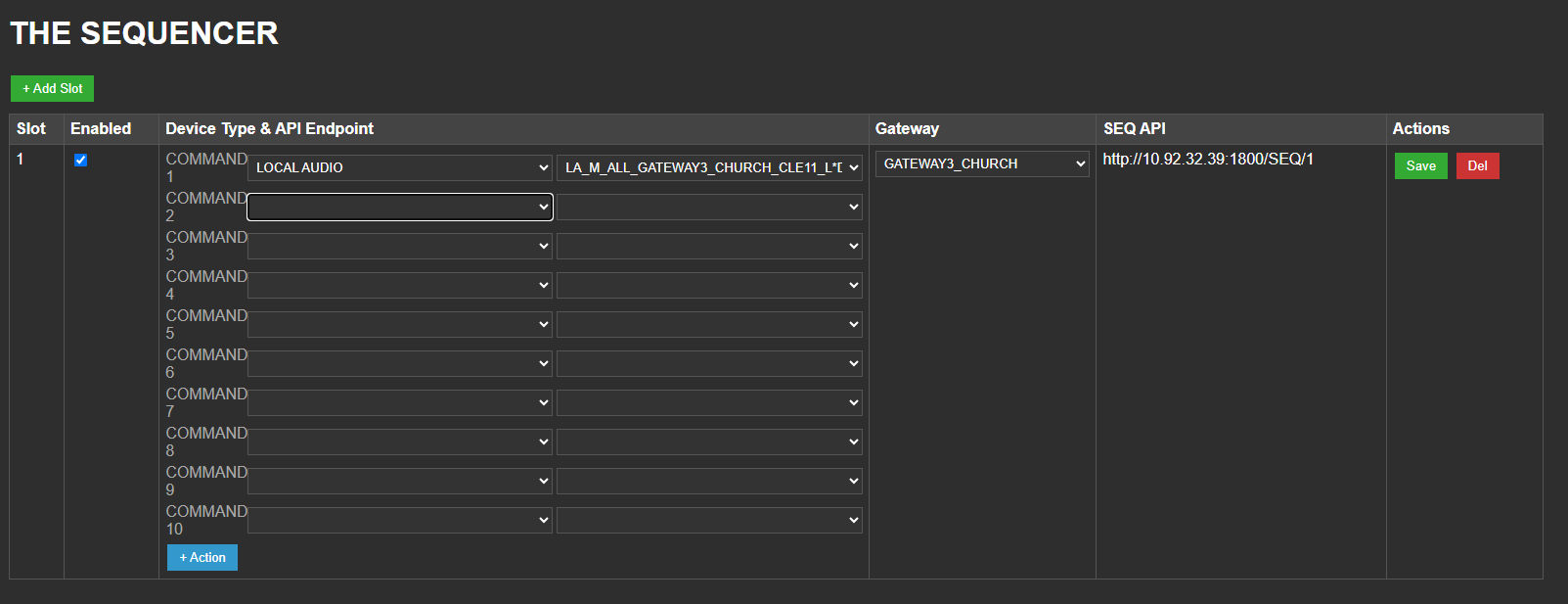Click the + Action button
Viewport: 1568px width, 604px height.
click(x=202, y=557)
